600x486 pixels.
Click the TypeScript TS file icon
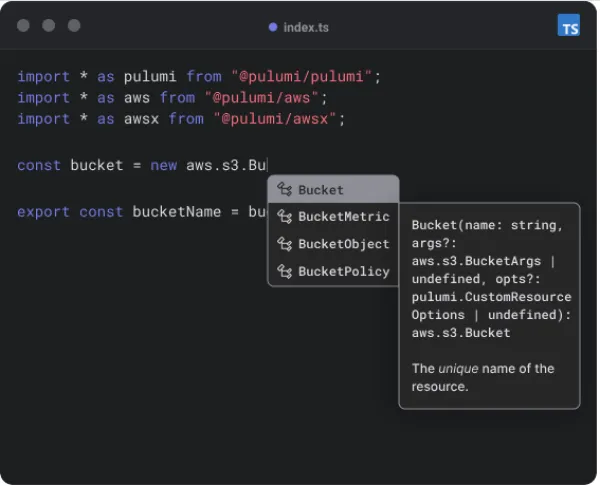pos(568,26)
